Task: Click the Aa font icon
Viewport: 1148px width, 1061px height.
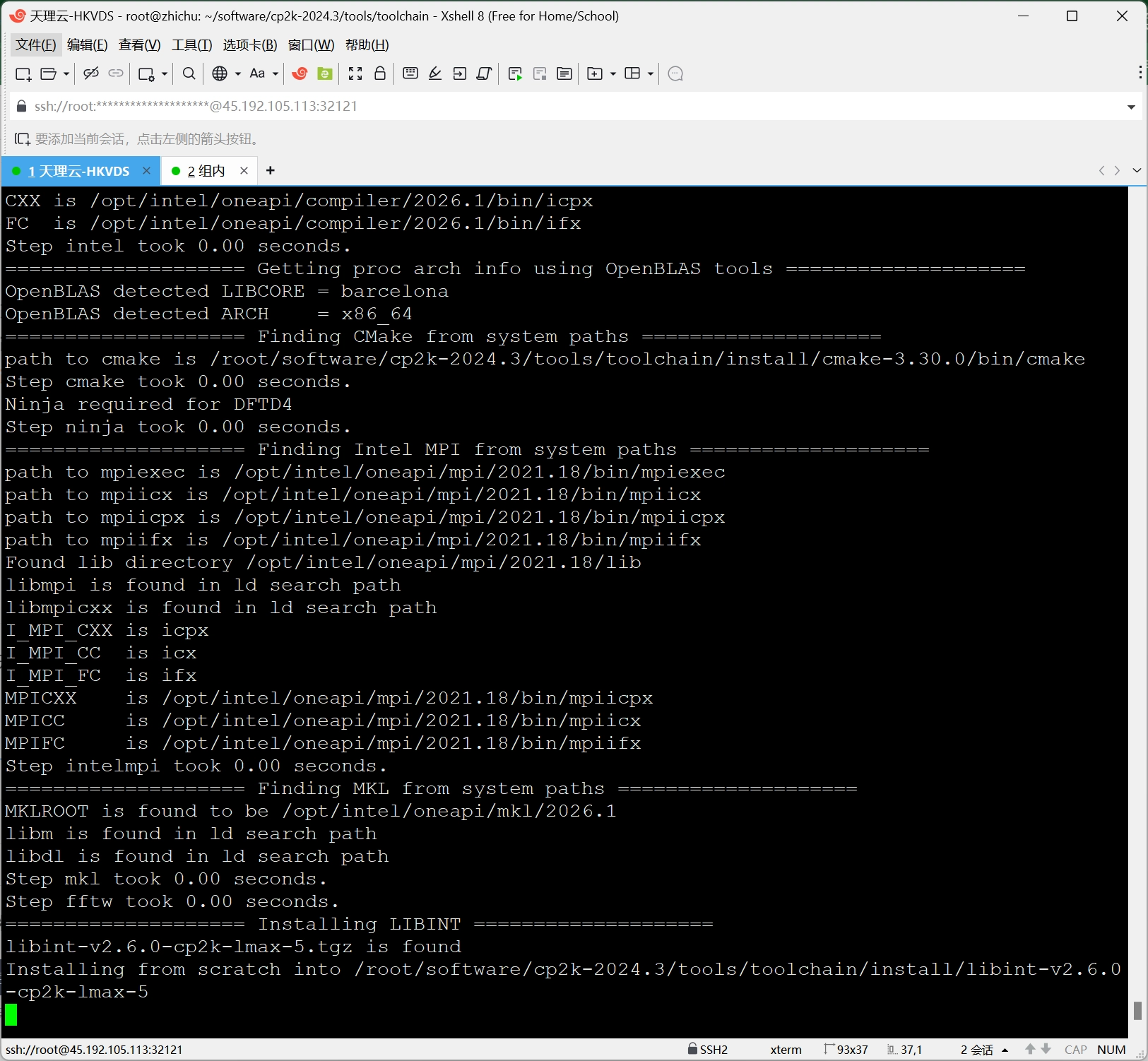Action: [x=257, y=73]
